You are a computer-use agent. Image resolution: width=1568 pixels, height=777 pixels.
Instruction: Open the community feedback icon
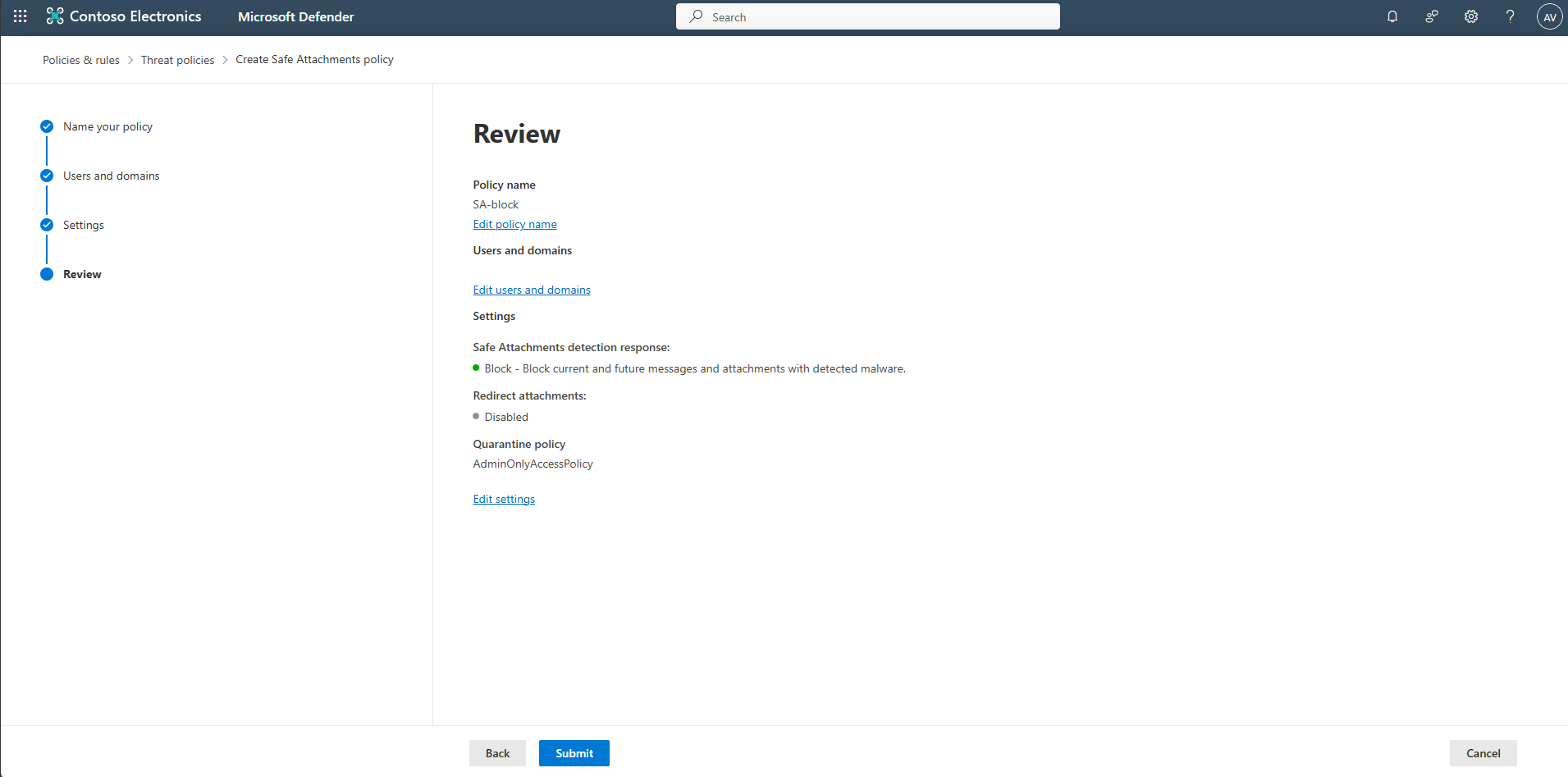tap(1432, 16)
